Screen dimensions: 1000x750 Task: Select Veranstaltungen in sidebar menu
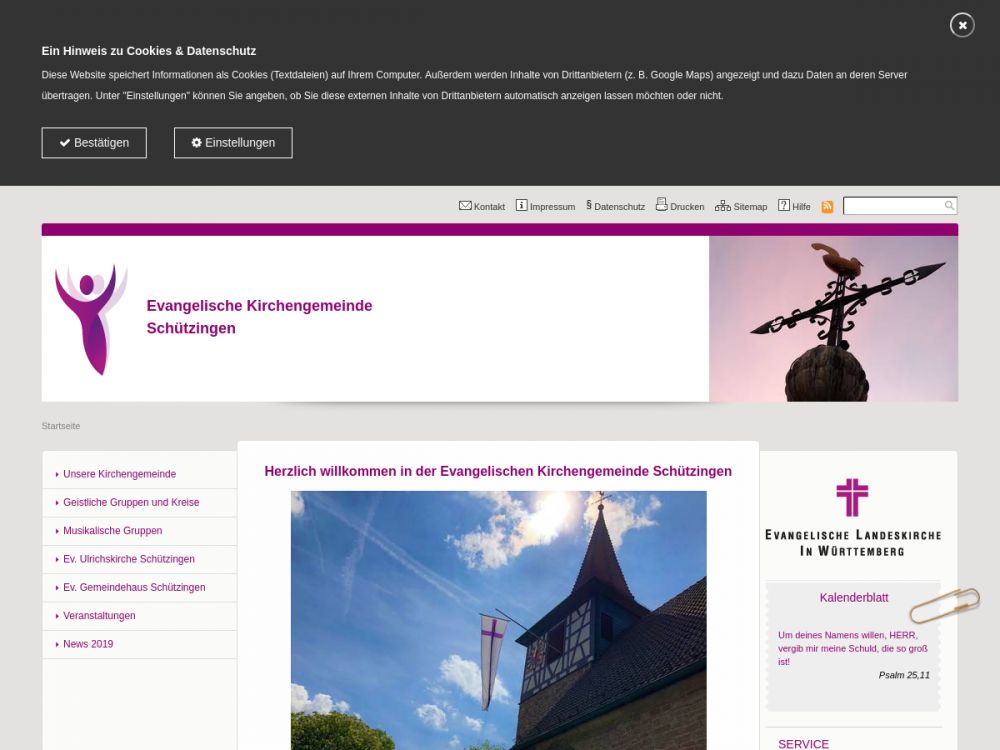pos(99,616)
